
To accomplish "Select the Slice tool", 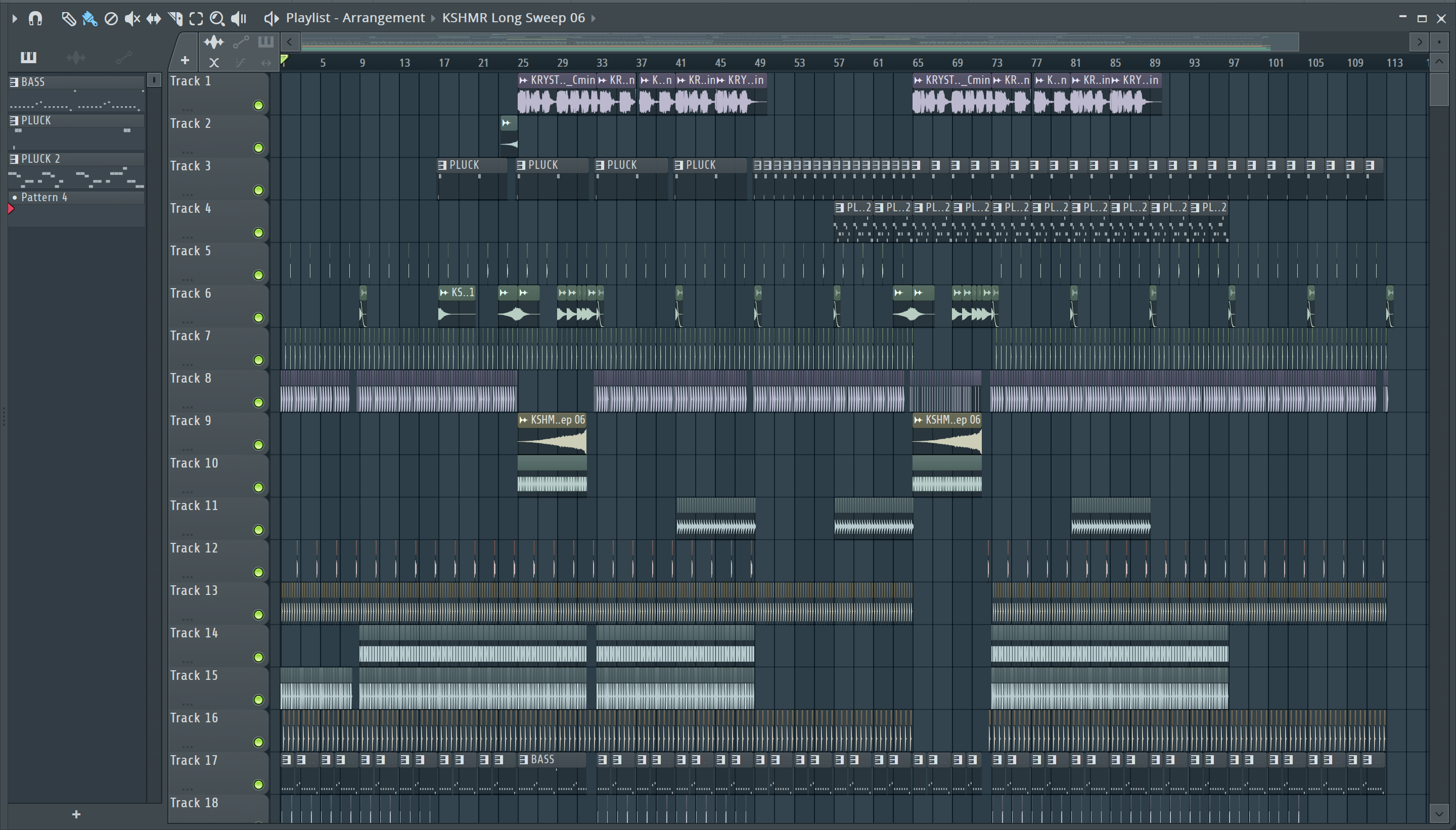I will pyautogui.click(x=175, y=19).
